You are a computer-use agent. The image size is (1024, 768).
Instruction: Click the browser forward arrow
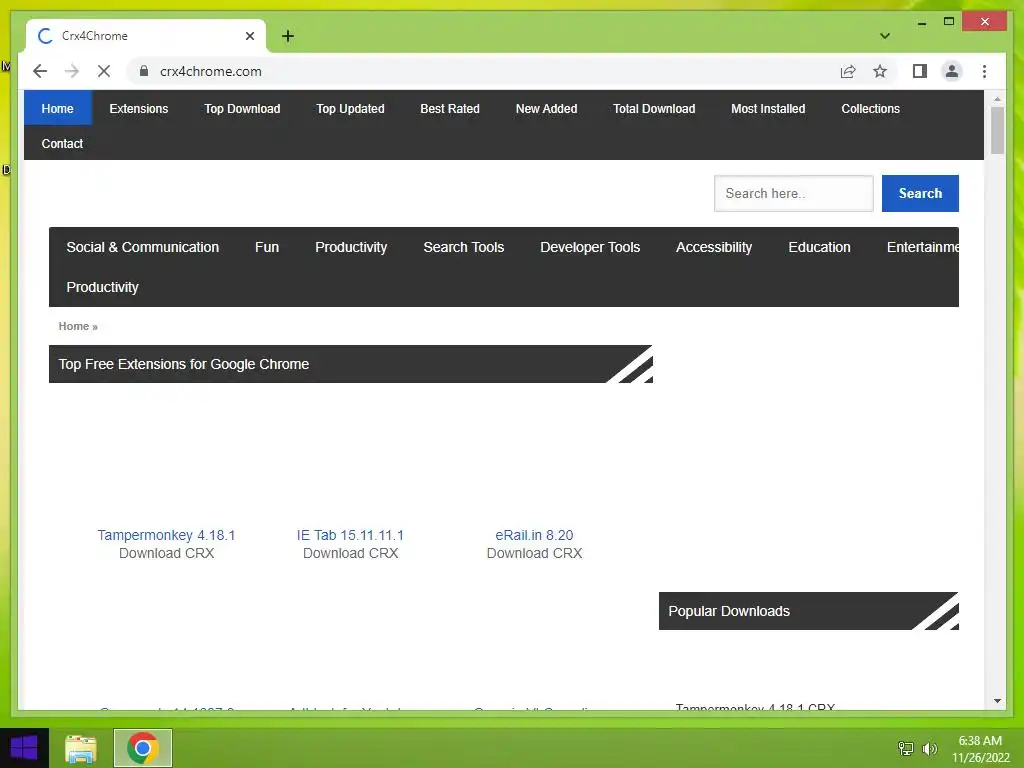[72, 71]
